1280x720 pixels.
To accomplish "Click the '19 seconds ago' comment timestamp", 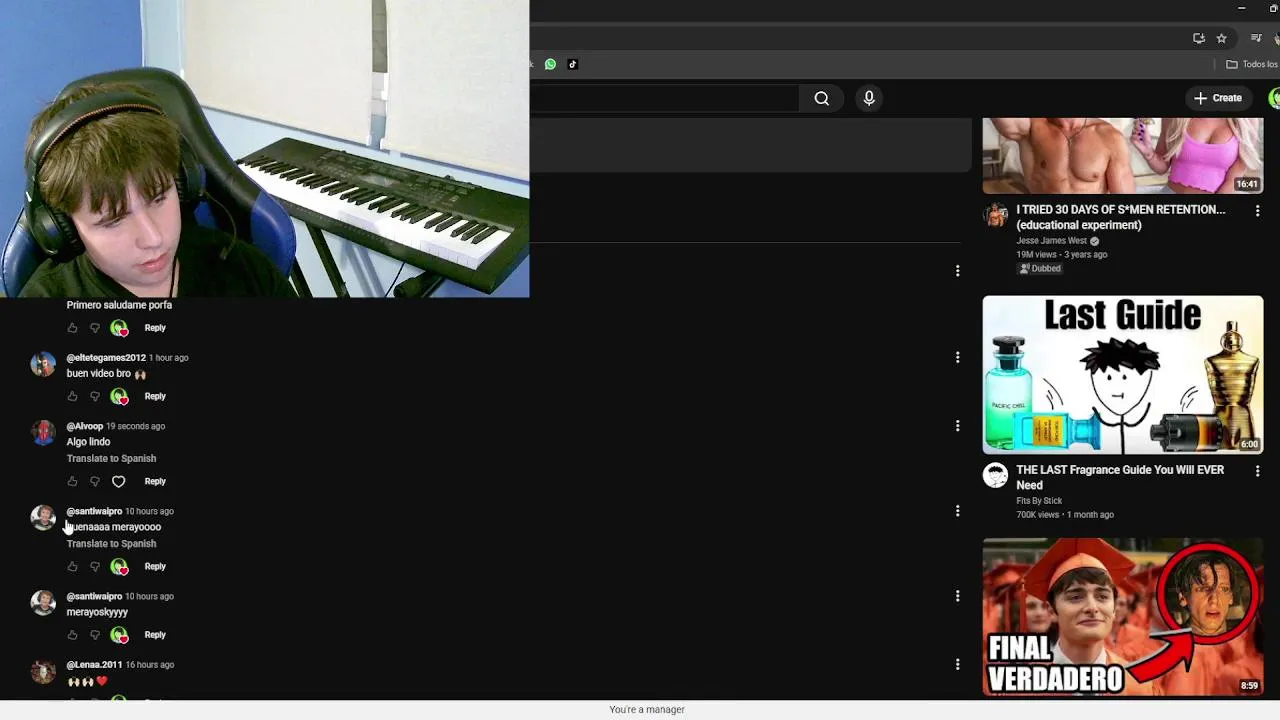I will click(x=135, y=426).
